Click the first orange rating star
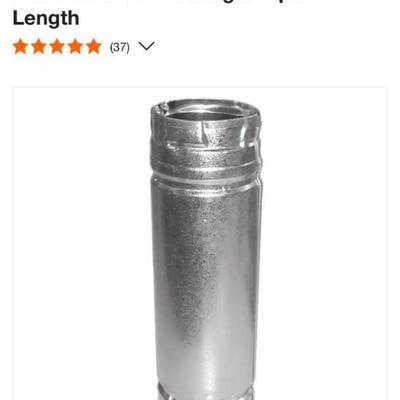The image size is (400, 400). pos(20,46)
